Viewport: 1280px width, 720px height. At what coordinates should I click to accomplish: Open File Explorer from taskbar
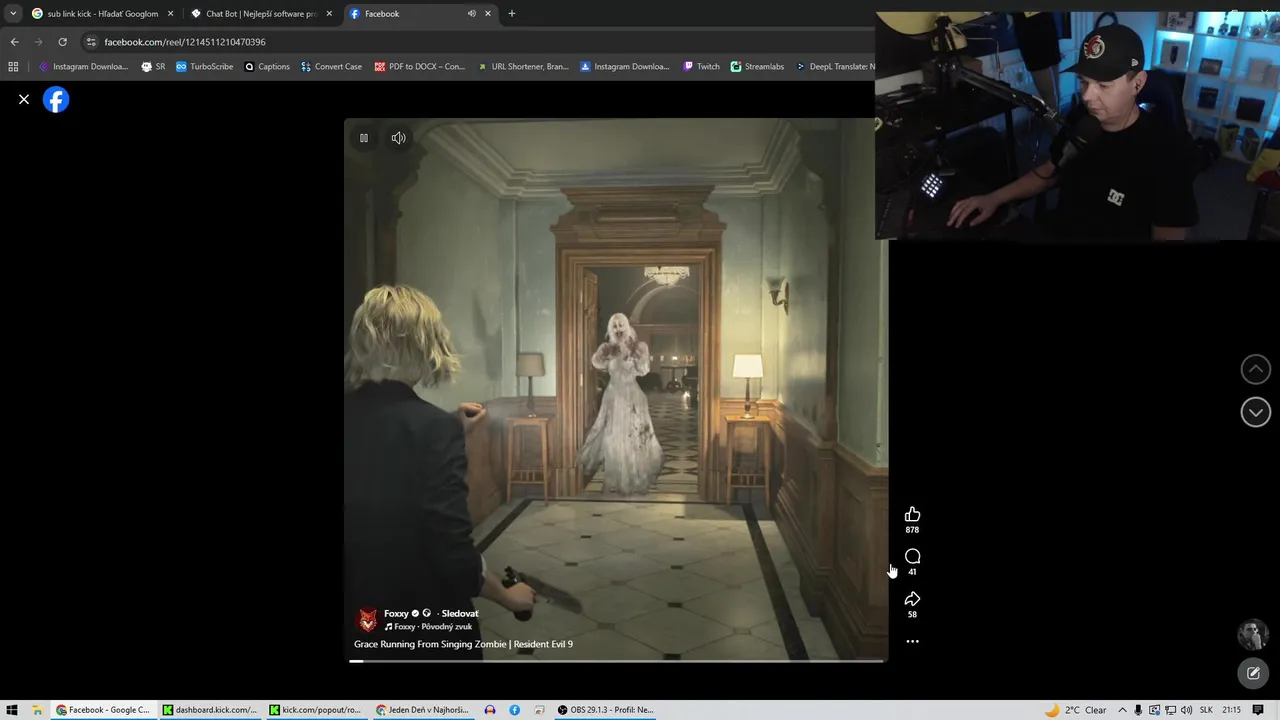37,710
